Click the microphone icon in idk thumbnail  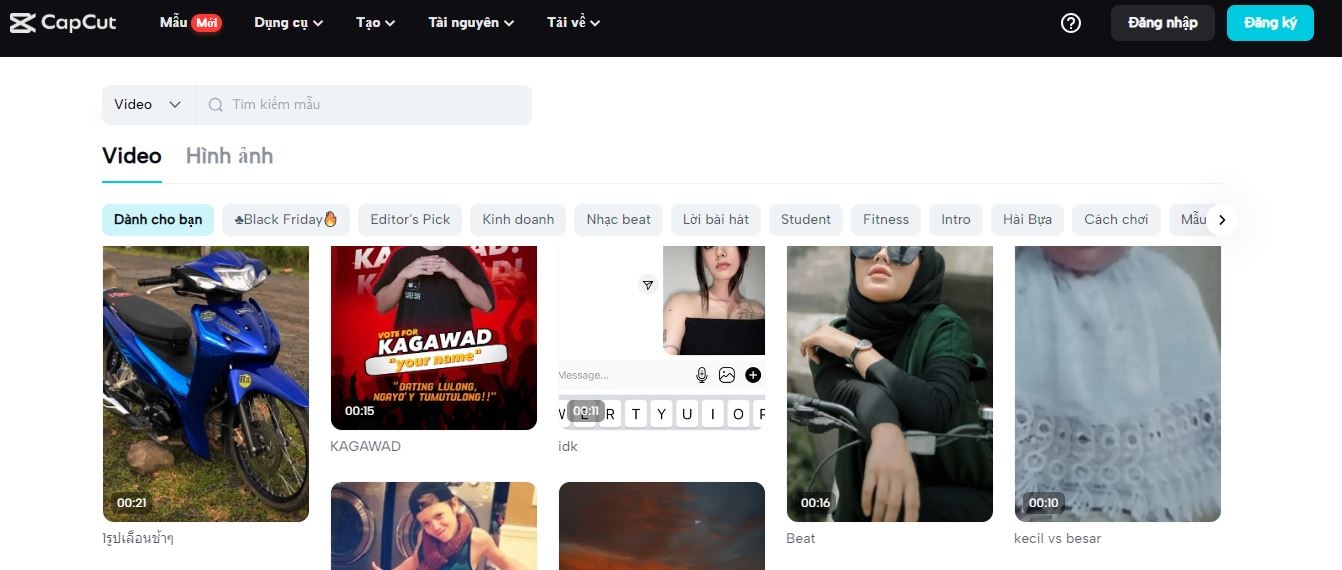tap(702, 375)
